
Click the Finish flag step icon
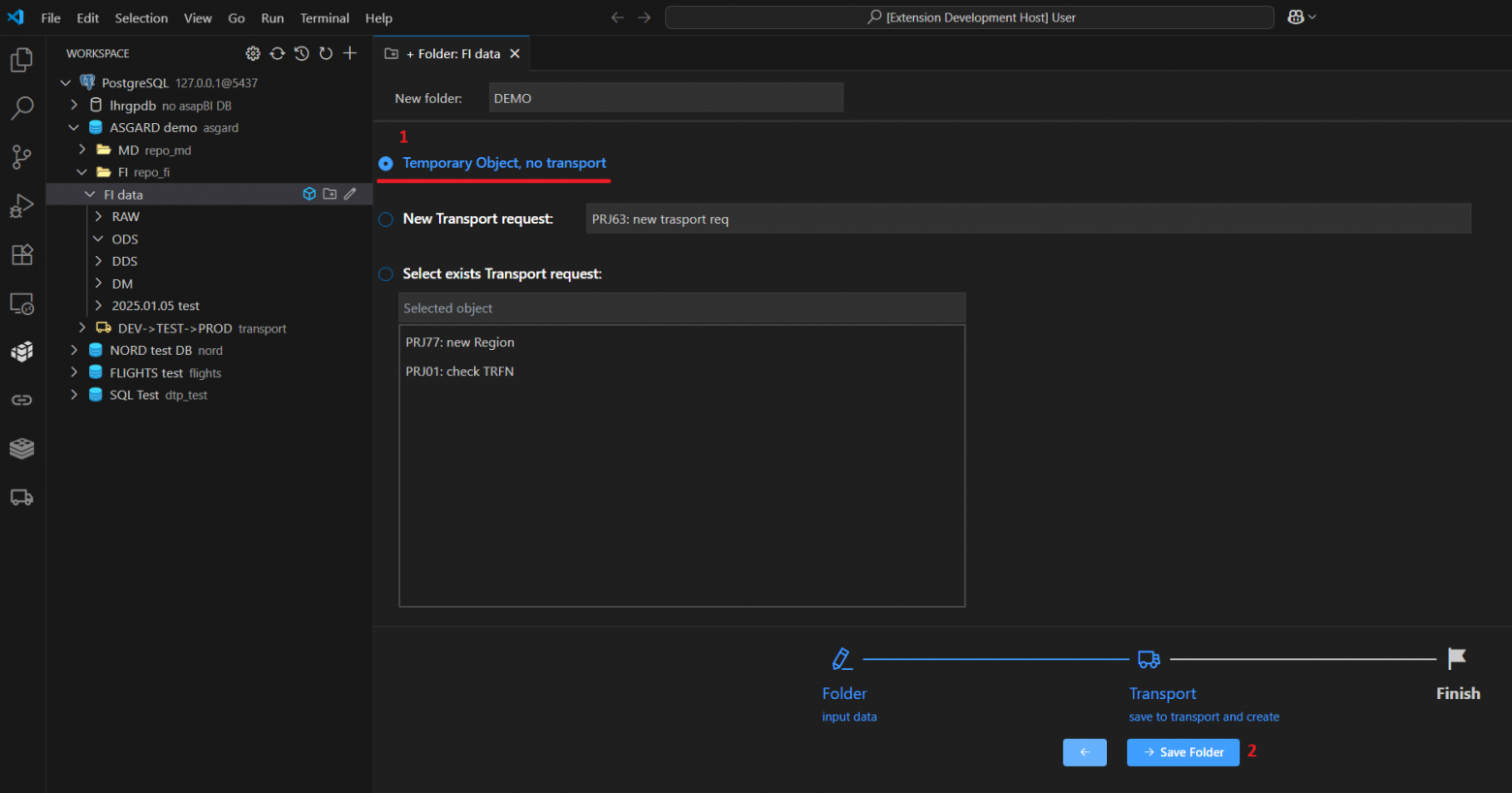[x=1457, y=659]
